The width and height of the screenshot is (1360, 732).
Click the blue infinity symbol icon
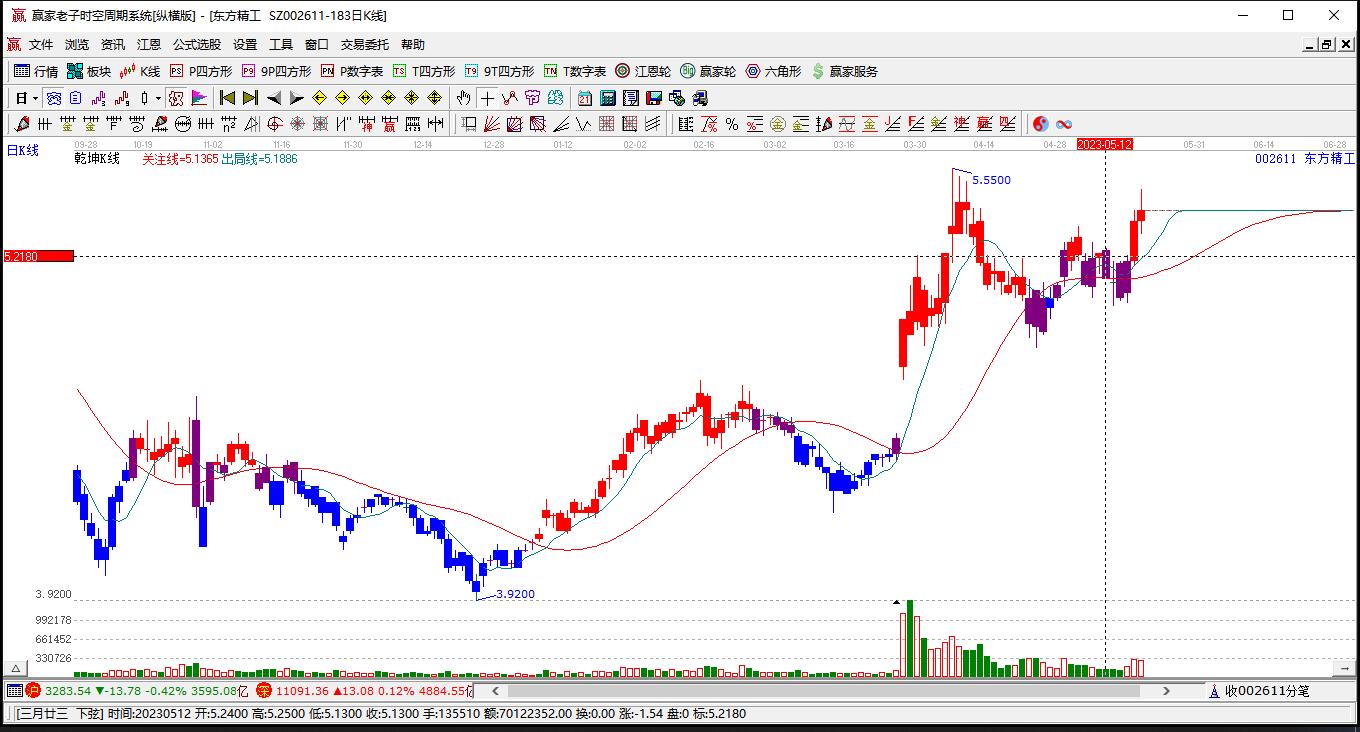[1063, 124]
